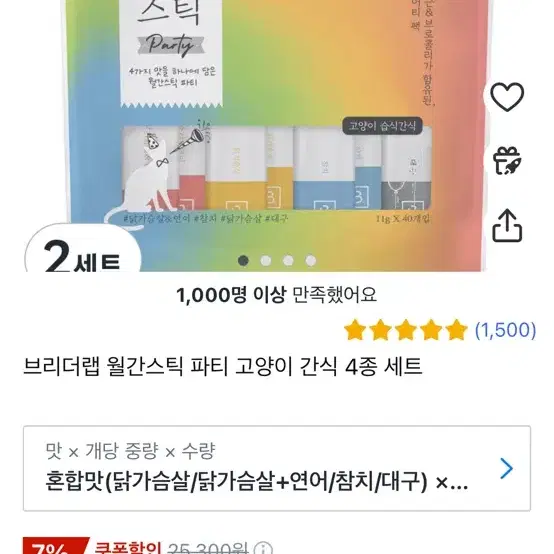The image size is (554, 554).
Task: Select the fourth carousel dot indicator
Action: 311,261
